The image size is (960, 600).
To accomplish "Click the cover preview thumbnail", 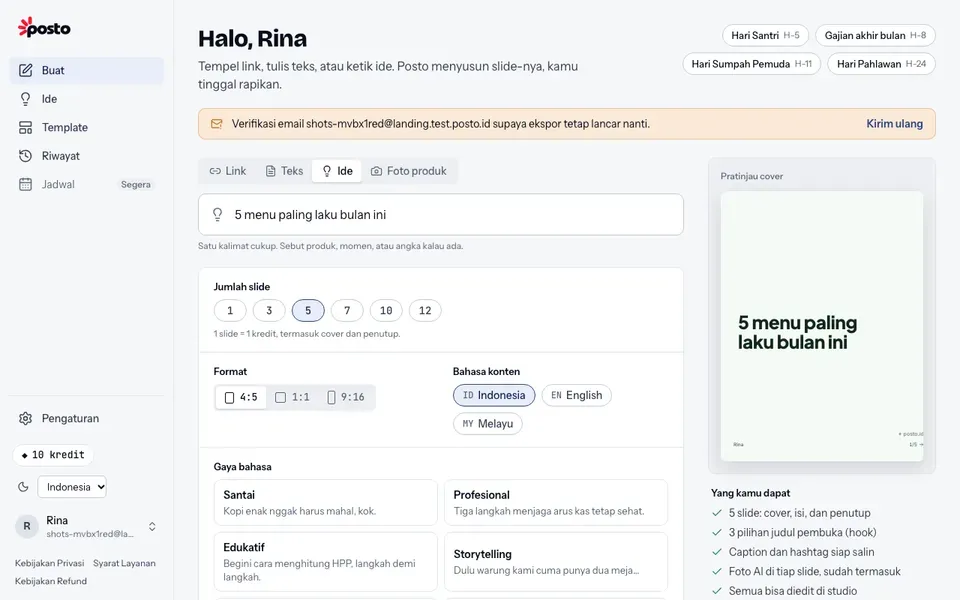I will (822, 326).
